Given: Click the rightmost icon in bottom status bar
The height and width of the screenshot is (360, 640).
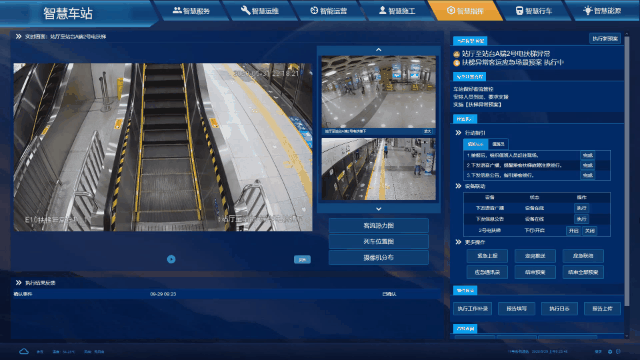Looking at the screenshot, I should 618,351.
